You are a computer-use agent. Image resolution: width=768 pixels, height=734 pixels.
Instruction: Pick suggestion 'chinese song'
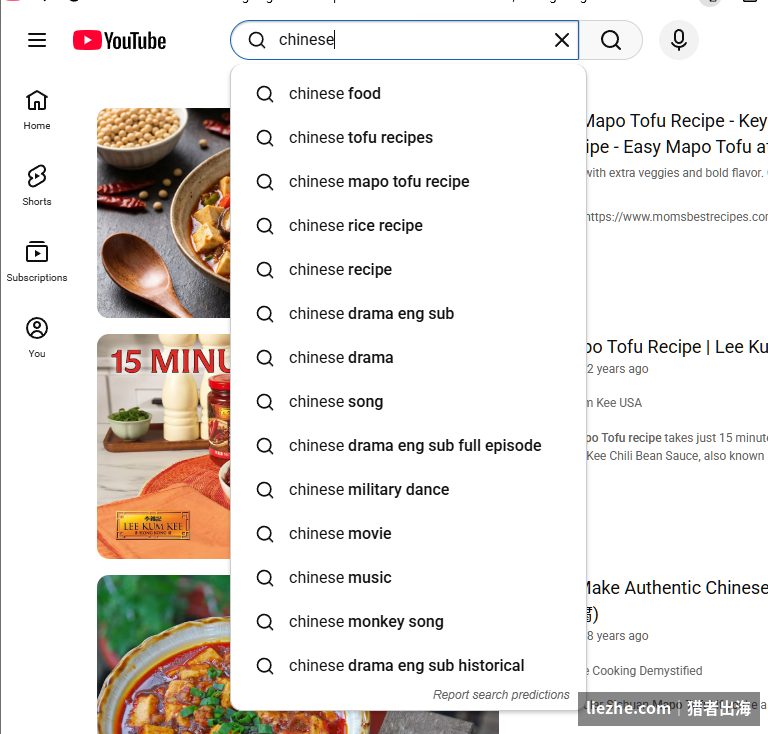pyautogui.click(x=408, y=402)
